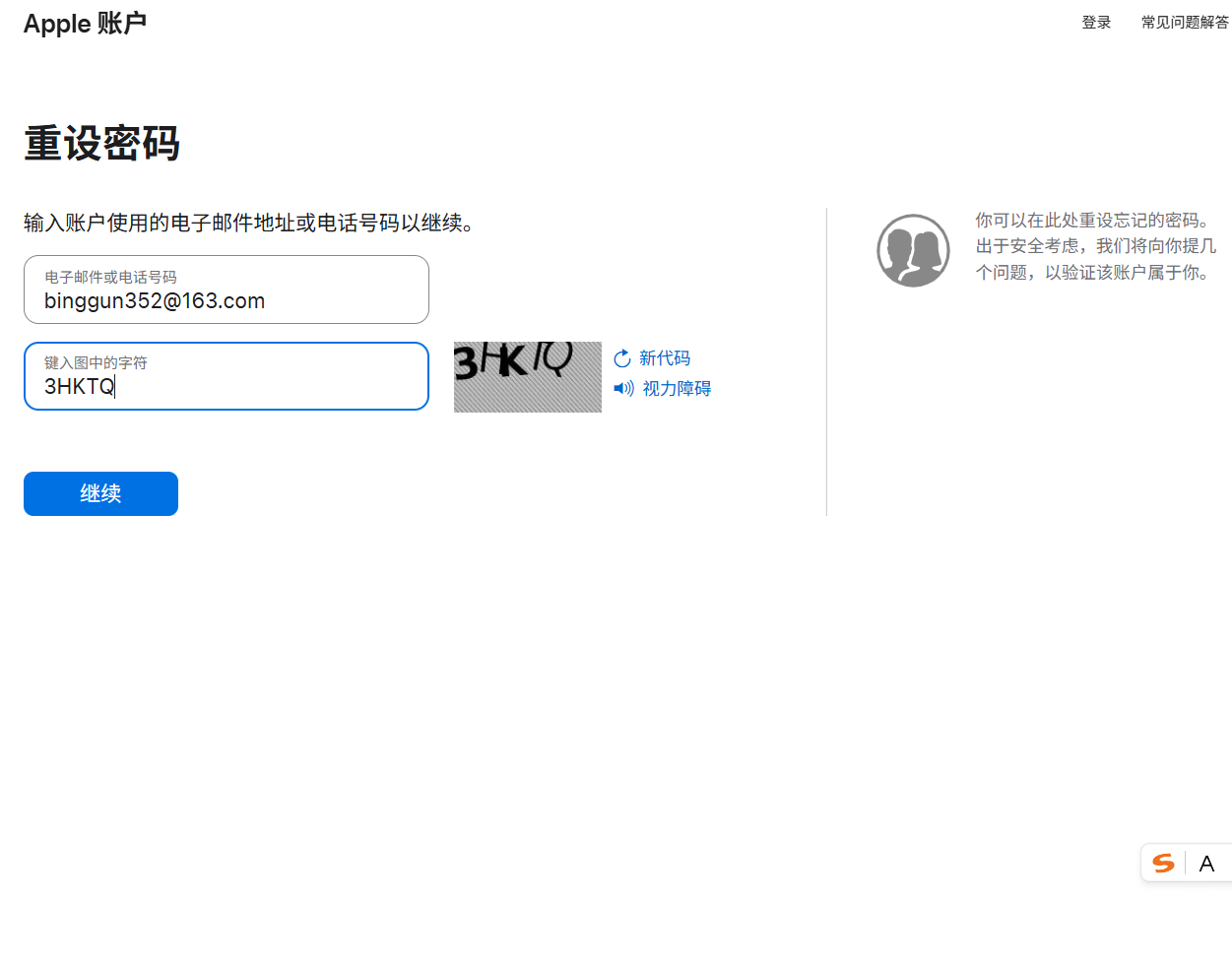Focus the 键入图中的字符 captcha field
The width and height of the screenshot is (1232, 965).
click(x=227, y=376)
